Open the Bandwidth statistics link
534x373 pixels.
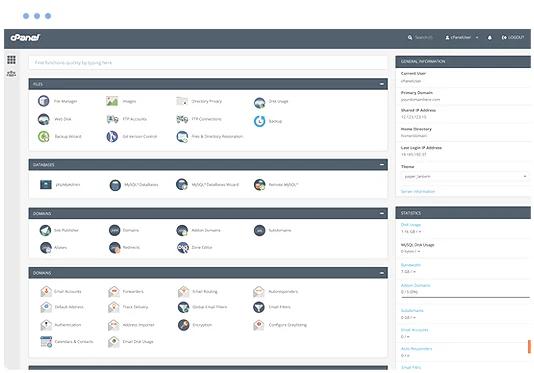[411, 265]
